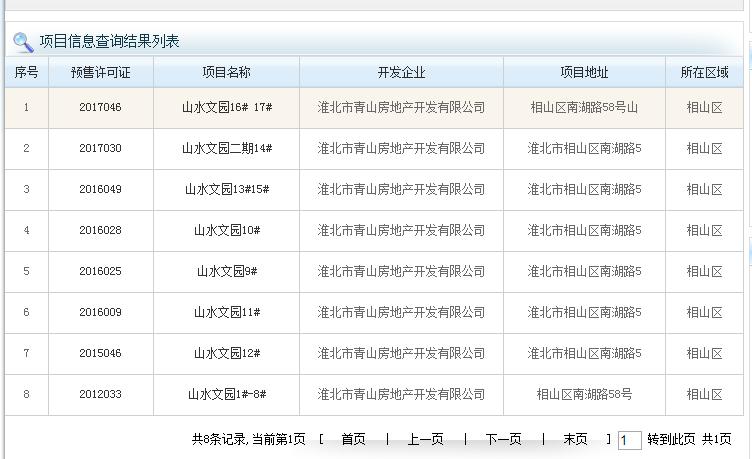Click developer name in the 2016028 row
Screen dimensions: 752x459
tap(401, 230)
